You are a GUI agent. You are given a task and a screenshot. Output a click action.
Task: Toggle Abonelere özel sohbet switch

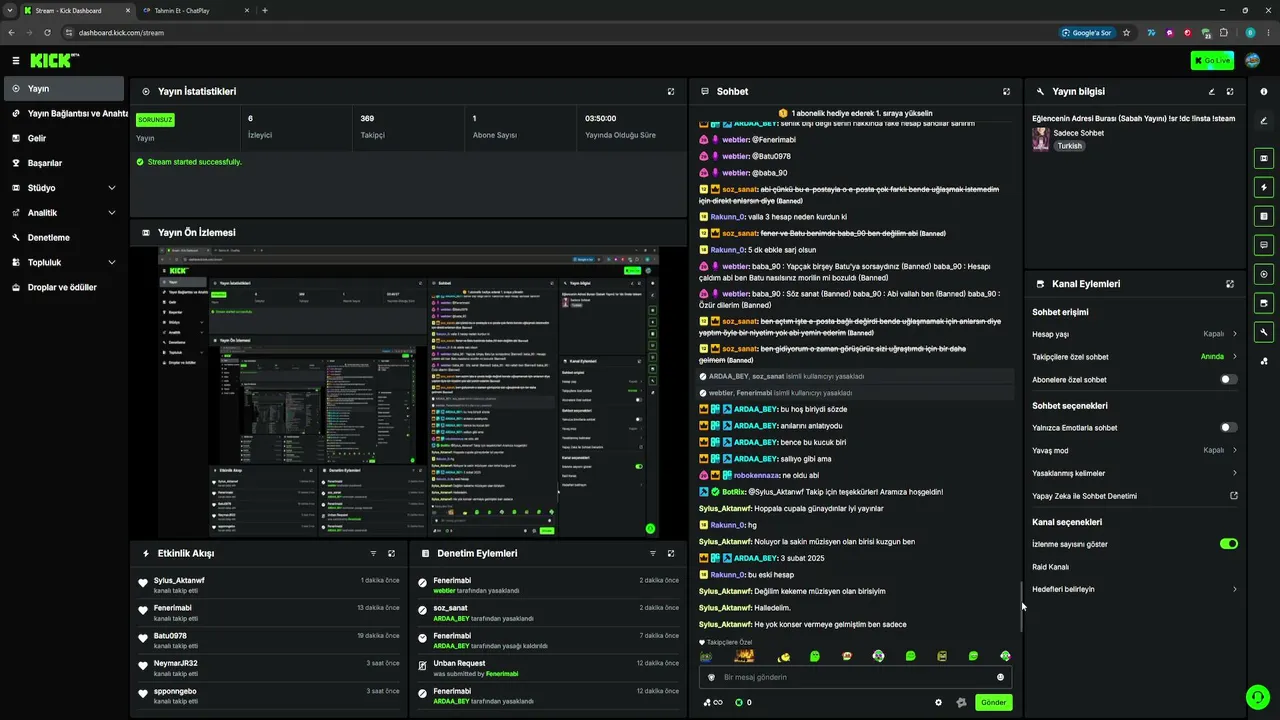point(1229,380)
